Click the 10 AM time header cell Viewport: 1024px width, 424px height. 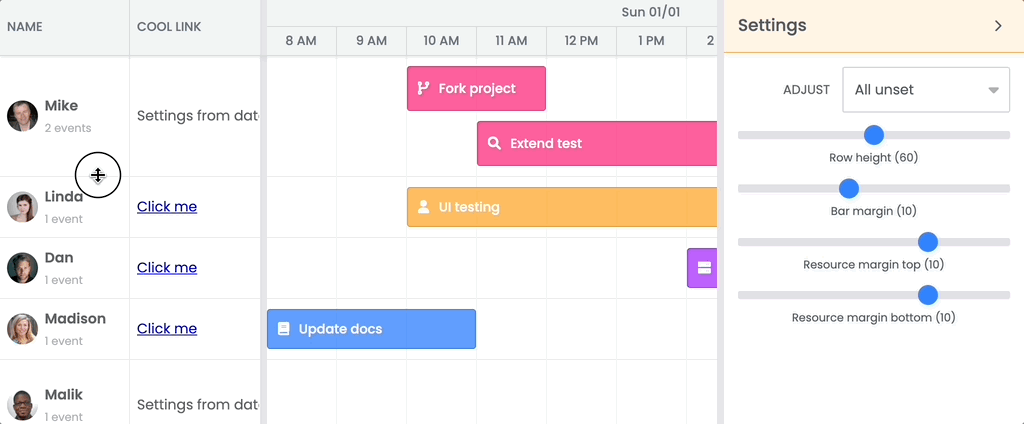click(x=441, y=41)
